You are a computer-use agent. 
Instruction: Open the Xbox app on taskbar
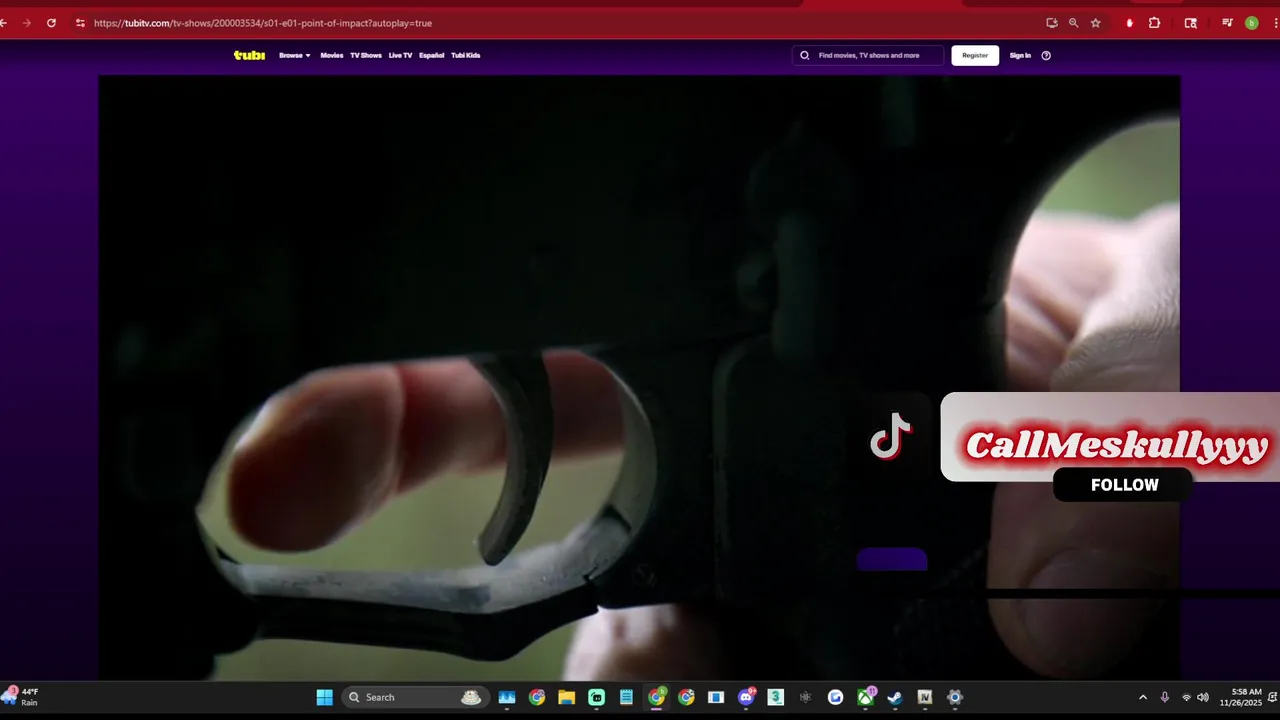click(865, 697)
